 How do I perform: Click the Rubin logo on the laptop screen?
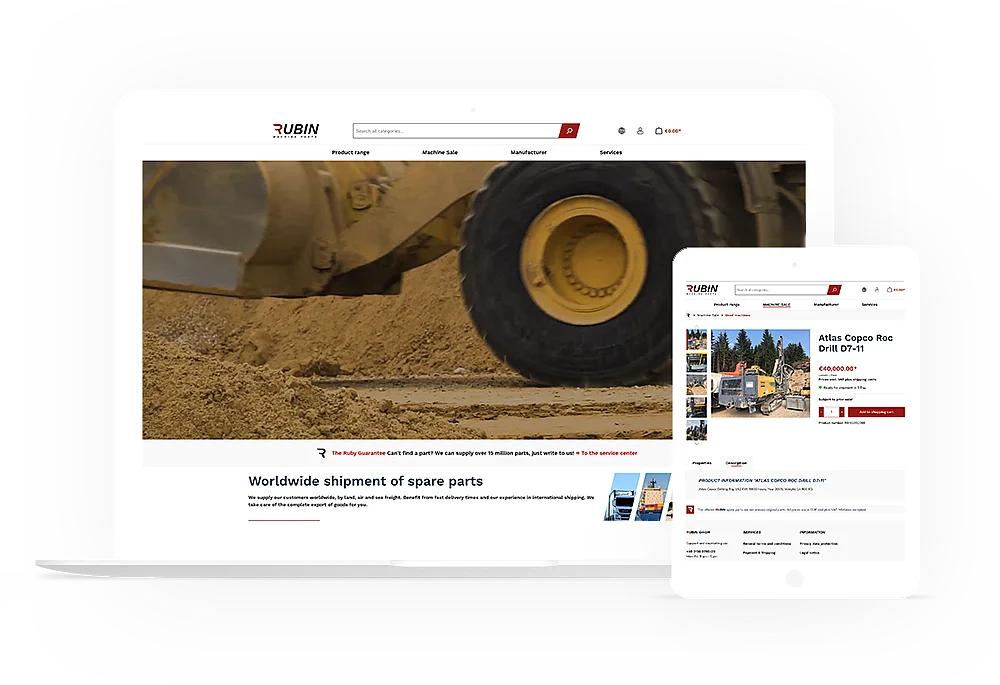(x=296, y=131)
